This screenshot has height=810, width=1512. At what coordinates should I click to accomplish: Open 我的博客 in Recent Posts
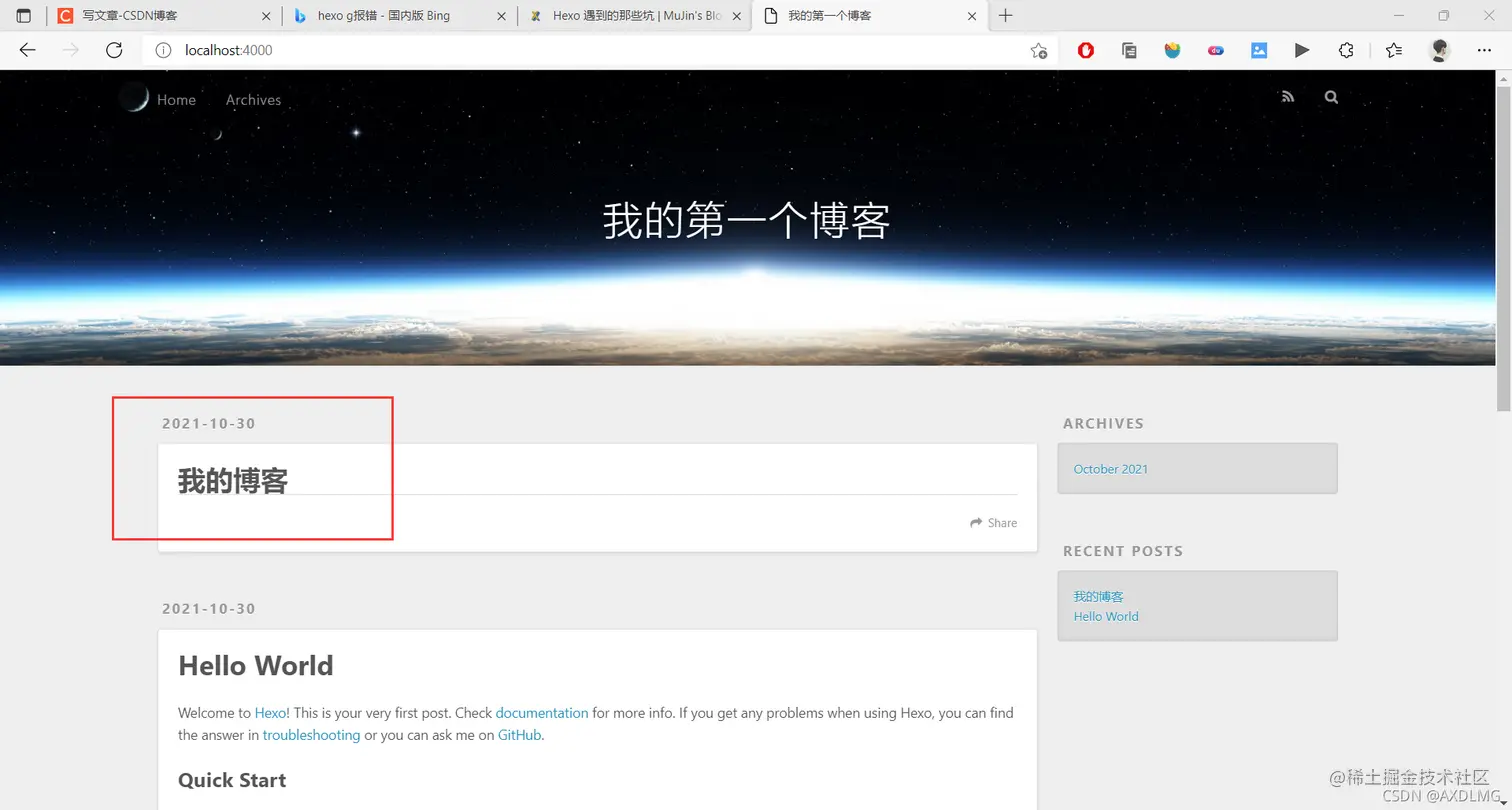1098,597
